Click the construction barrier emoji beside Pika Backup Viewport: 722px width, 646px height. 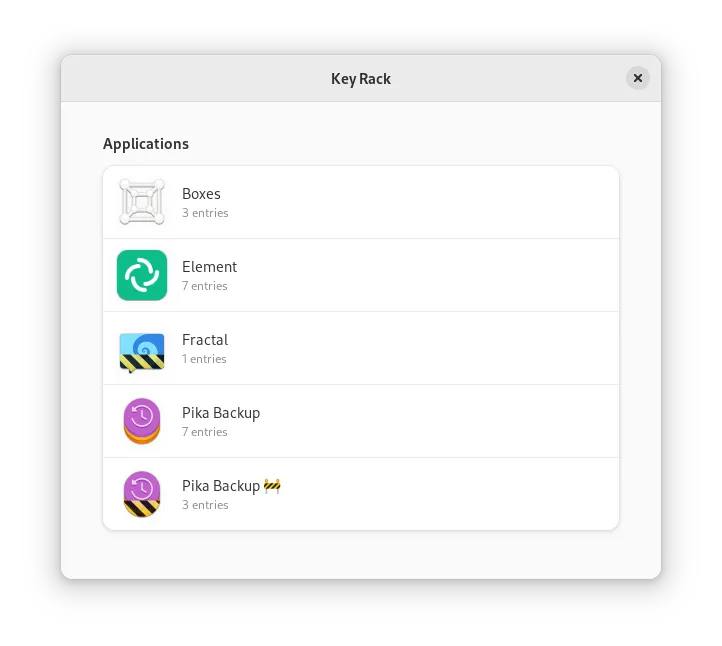coord(272,486)
